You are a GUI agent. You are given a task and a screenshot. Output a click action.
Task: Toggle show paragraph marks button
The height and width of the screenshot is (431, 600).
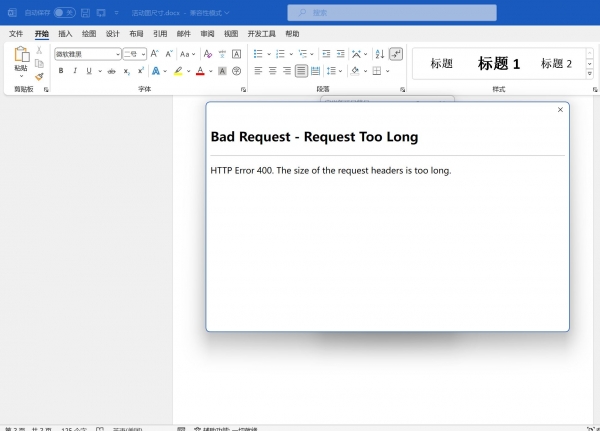(395, 54)
